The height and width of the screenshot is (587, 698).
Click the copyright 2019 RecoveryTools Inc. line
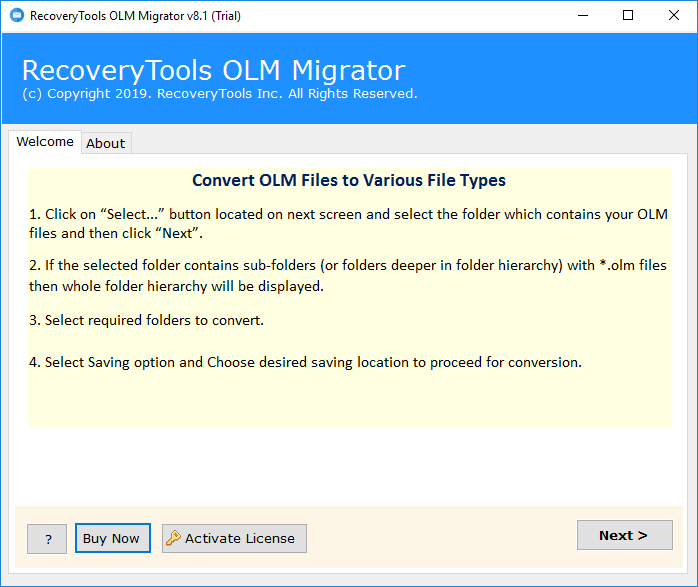[x=220, y=93]
